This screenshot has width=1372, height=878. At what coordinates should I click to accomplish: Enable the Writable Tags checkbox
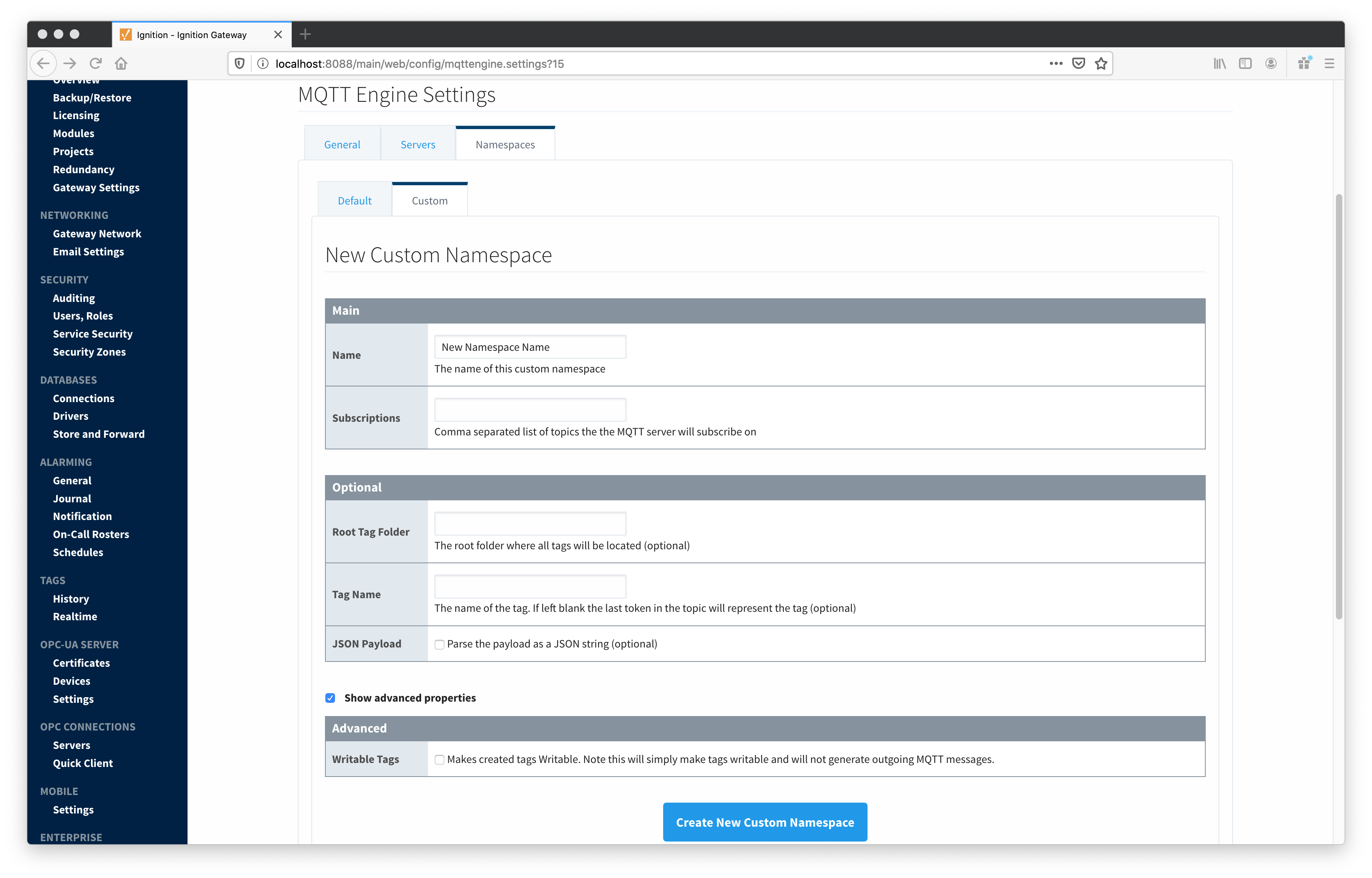(439, 759)
